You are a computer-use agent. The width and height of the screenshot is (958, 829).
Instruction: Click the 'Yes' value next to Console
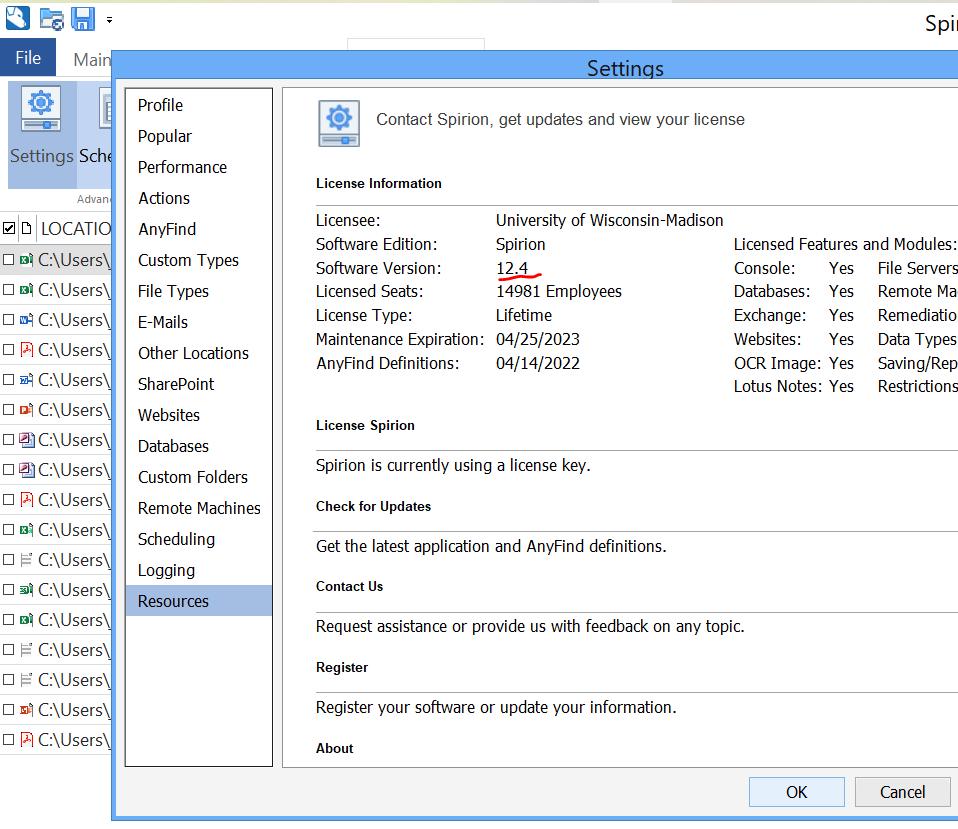click(841, 268)
